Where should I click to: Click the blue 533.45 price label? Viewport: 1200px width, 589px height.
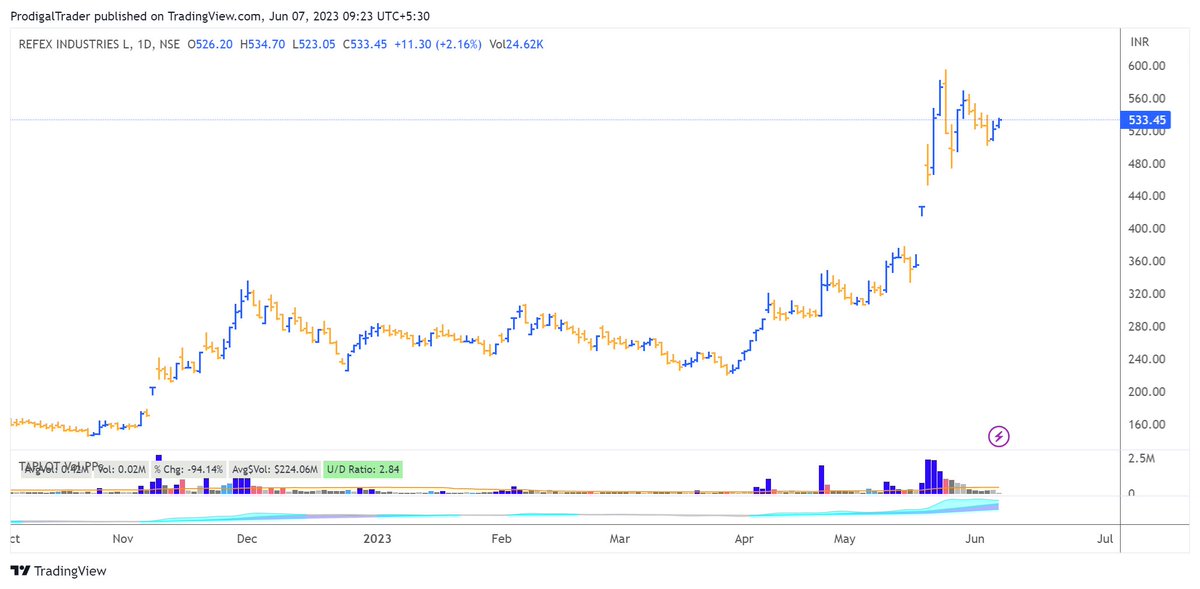(1145, 119)
